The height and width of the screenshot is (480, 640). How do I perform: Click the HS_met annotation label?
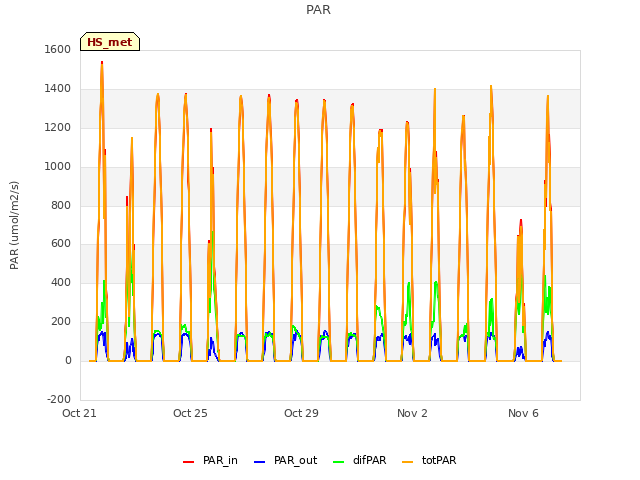click(x=110, y=42)
